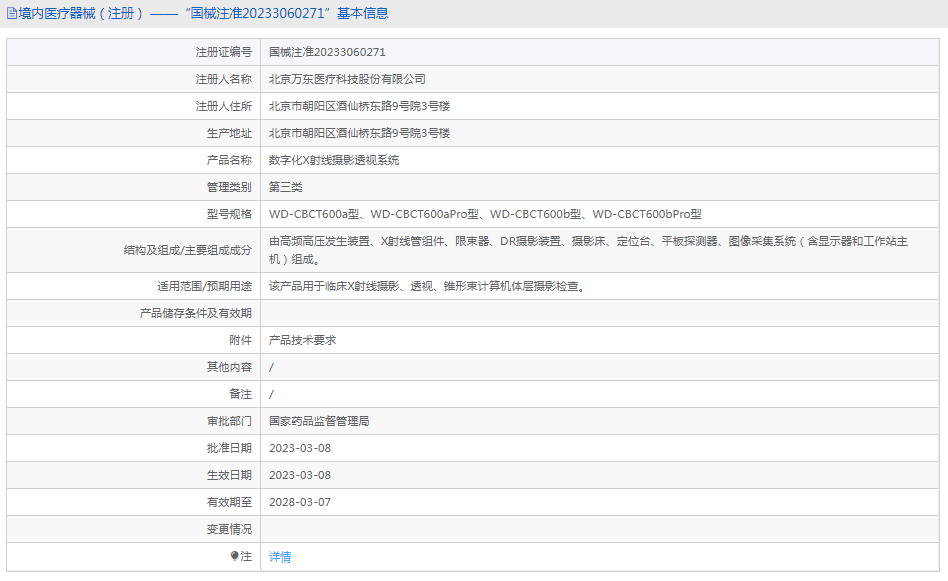Click the intended use text 该产品用于临床X射线摄影
Image resolution: width=948 pixels, height=581 pixels.
pos(427,286)
